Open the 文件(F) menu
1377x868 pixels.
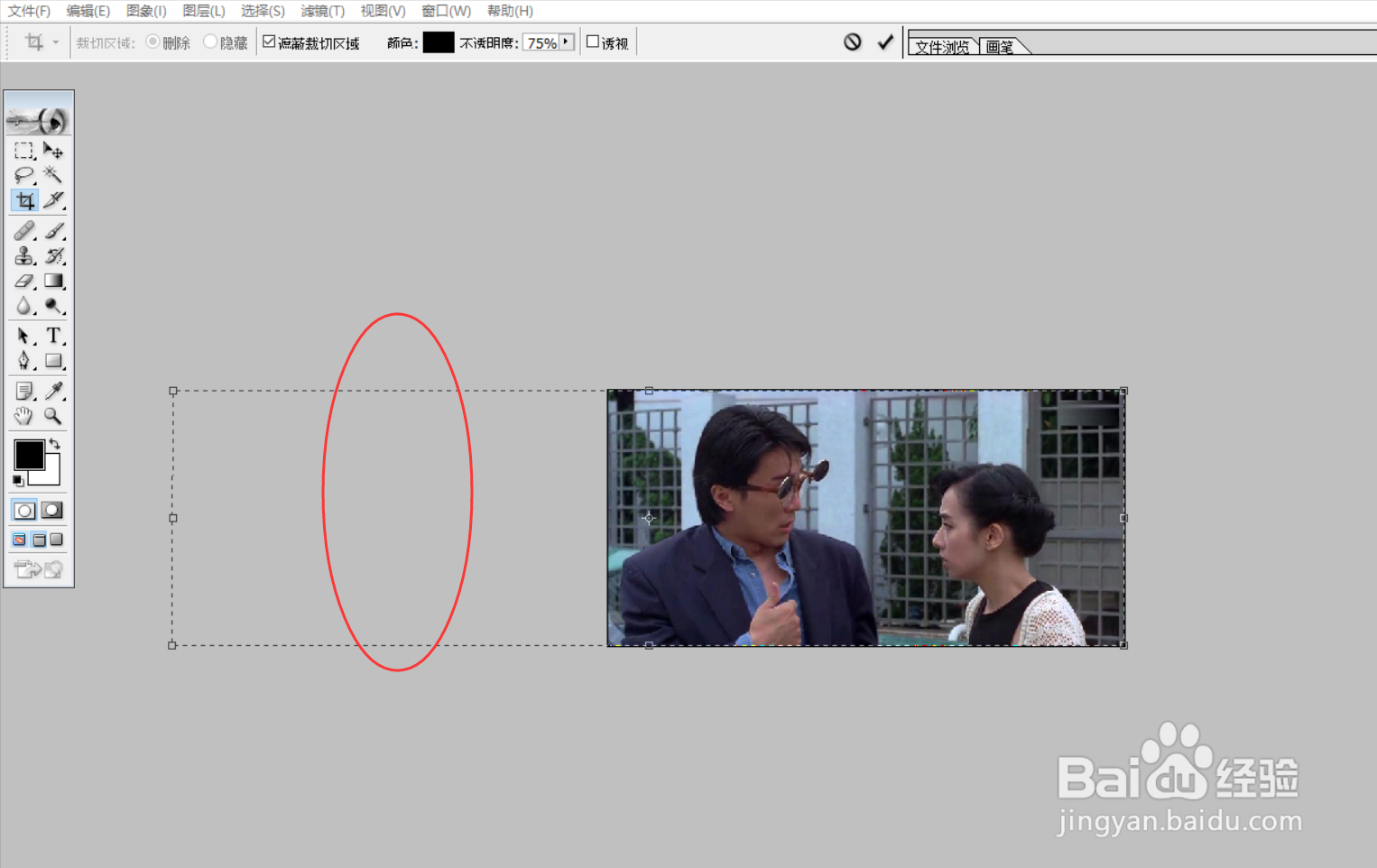pyautogui.click(x=29, y=11)
